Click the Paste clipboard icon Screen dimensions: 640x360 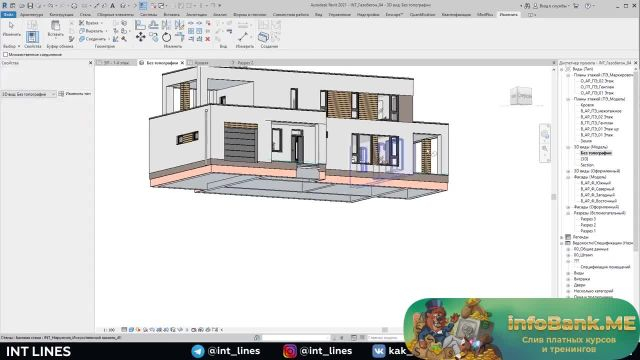(x=56, y=26)
